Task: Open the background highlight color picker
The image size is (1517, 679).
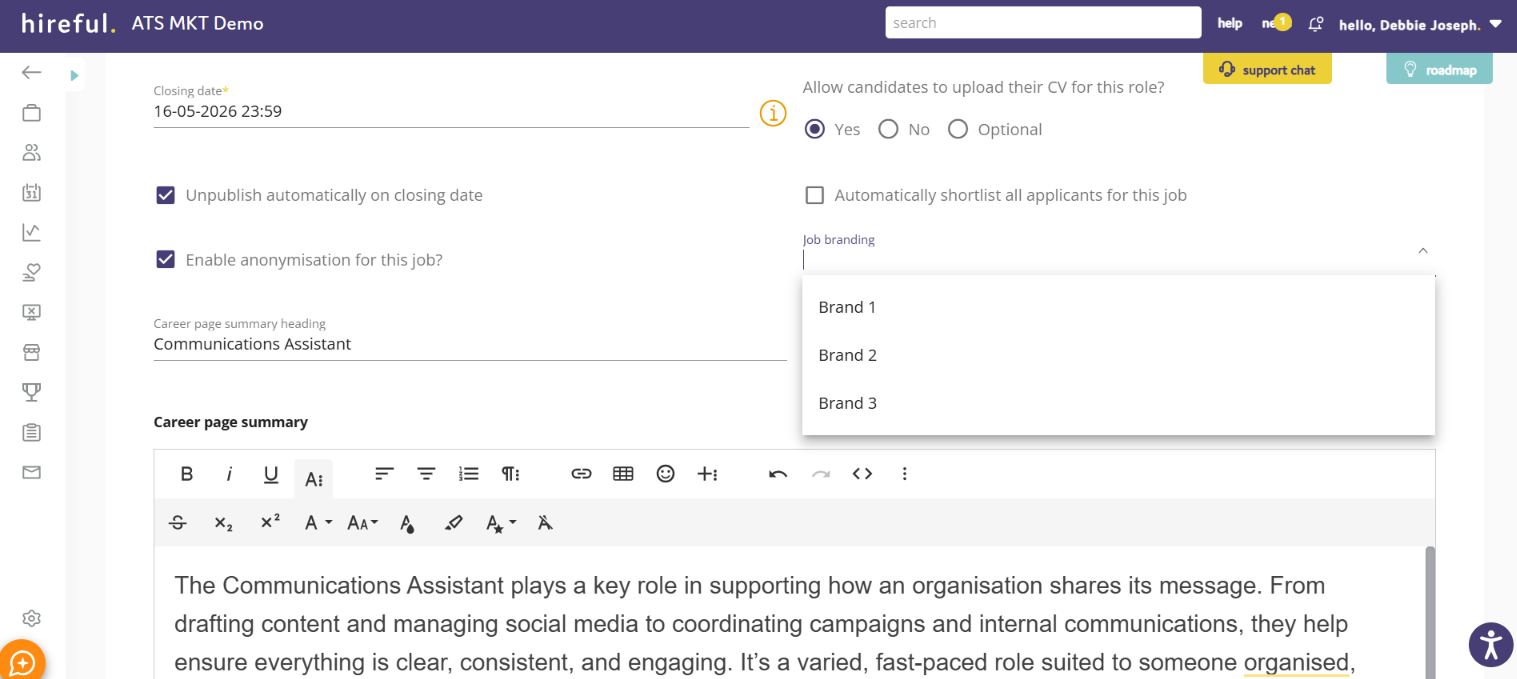Action: (453, 522)
